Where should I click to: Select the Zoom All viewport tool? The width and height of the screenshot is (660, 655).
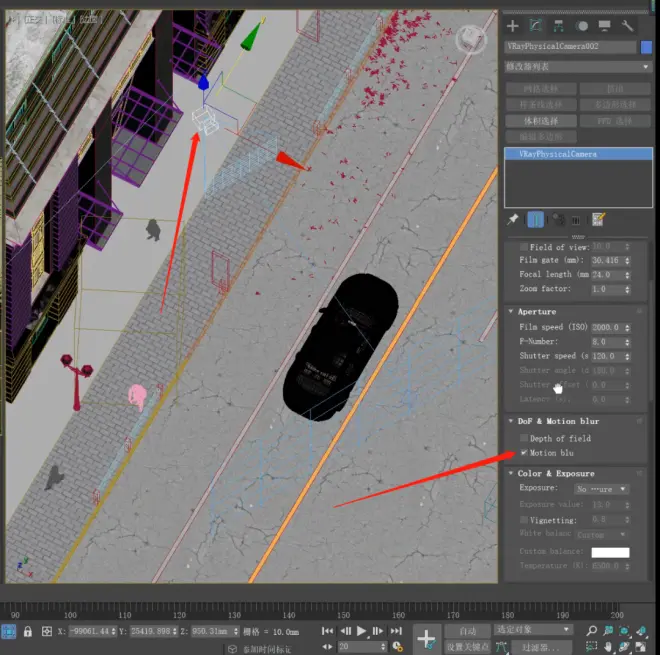coord(608,631)
